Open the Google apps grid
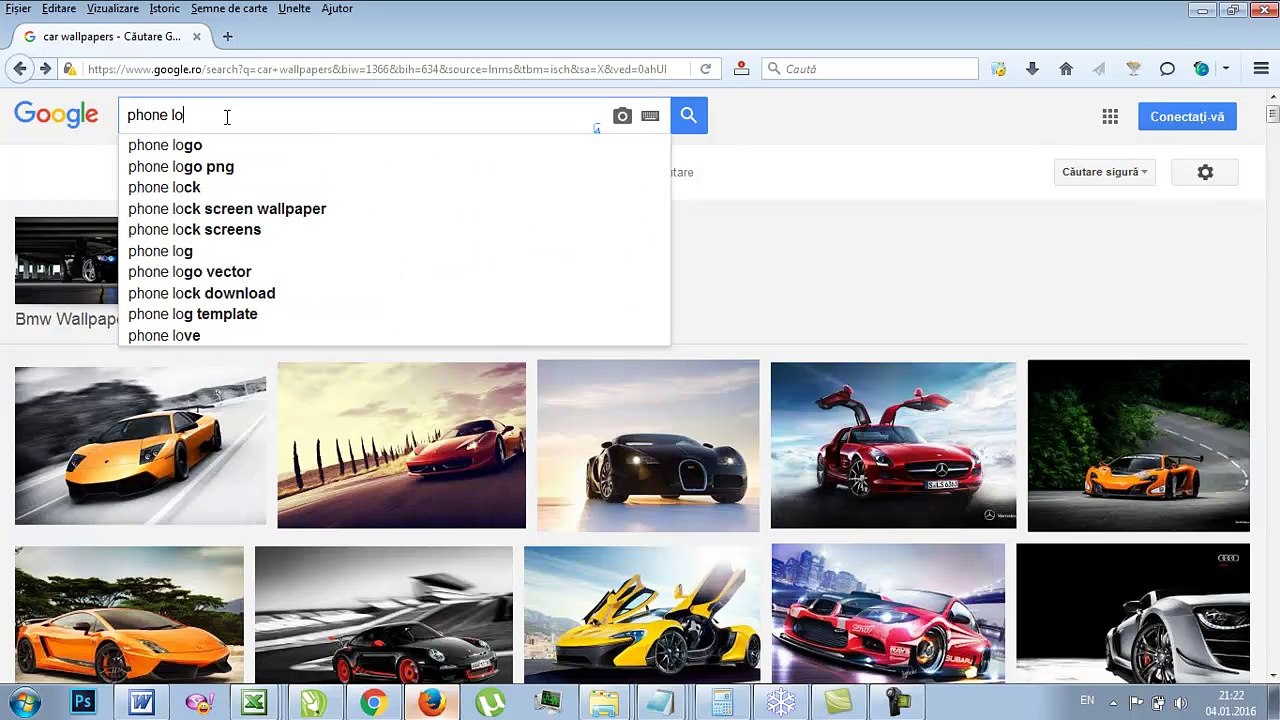The image size is (1280, 720). 1110,117
